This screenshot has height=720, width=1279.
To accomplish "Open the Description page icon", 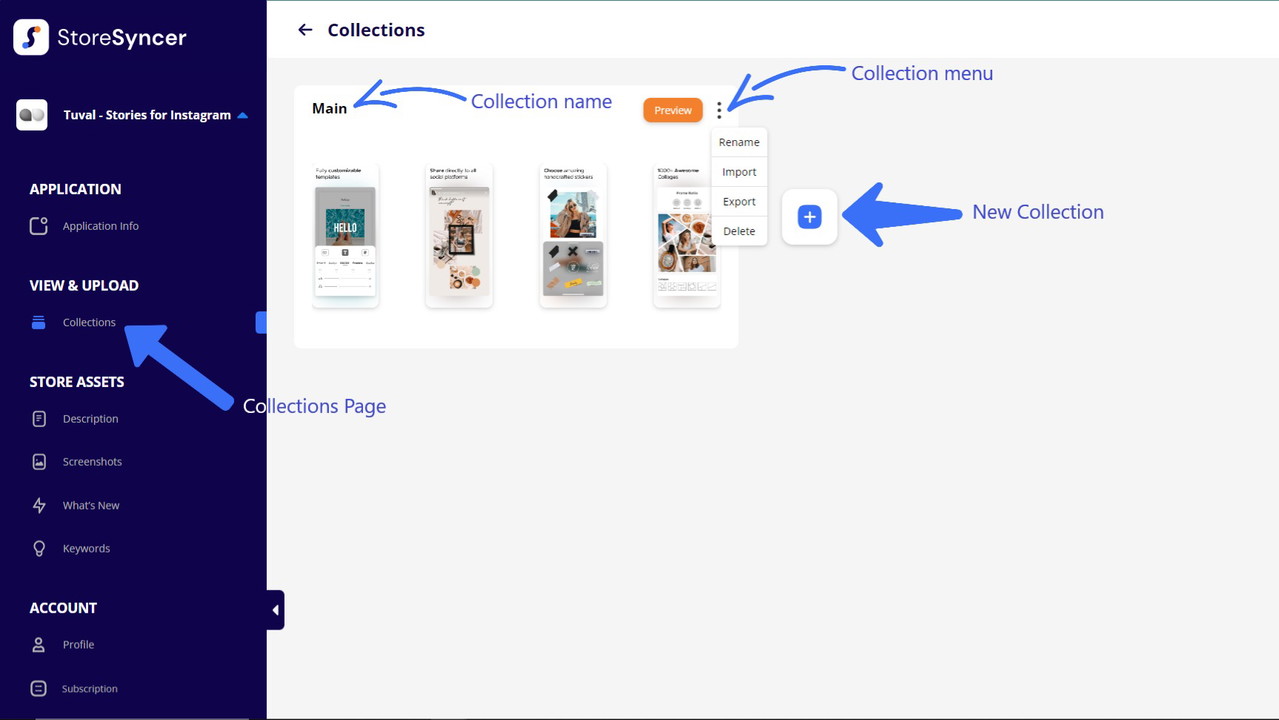I will pos(39,419).
